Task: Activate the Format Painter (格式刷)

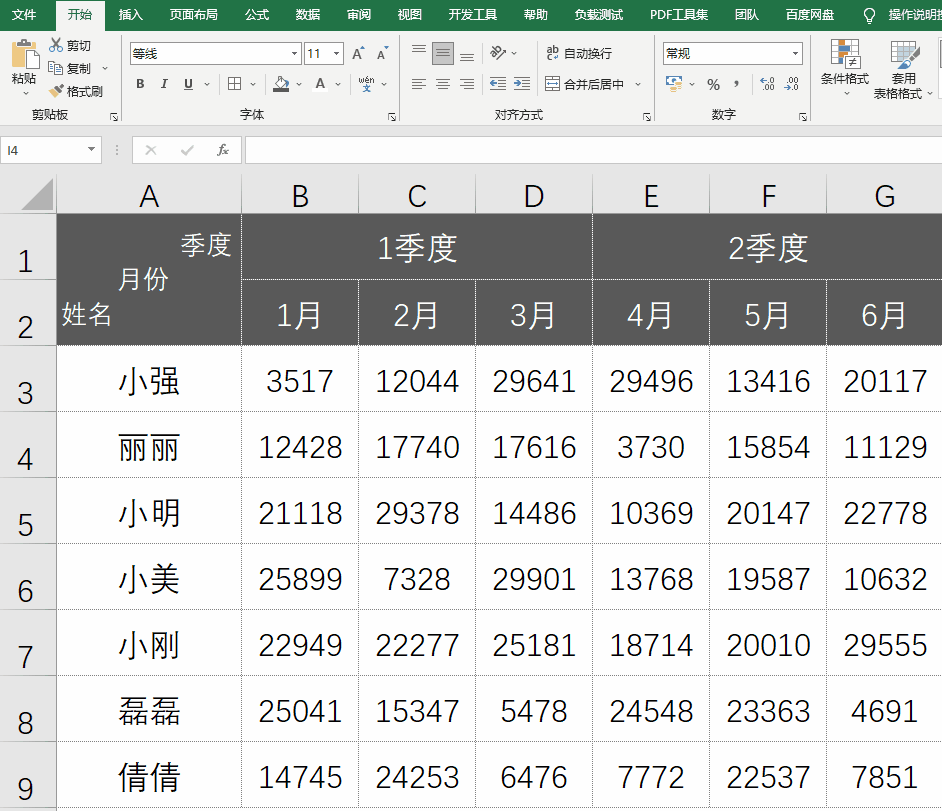Action: [x=76, y=91]
